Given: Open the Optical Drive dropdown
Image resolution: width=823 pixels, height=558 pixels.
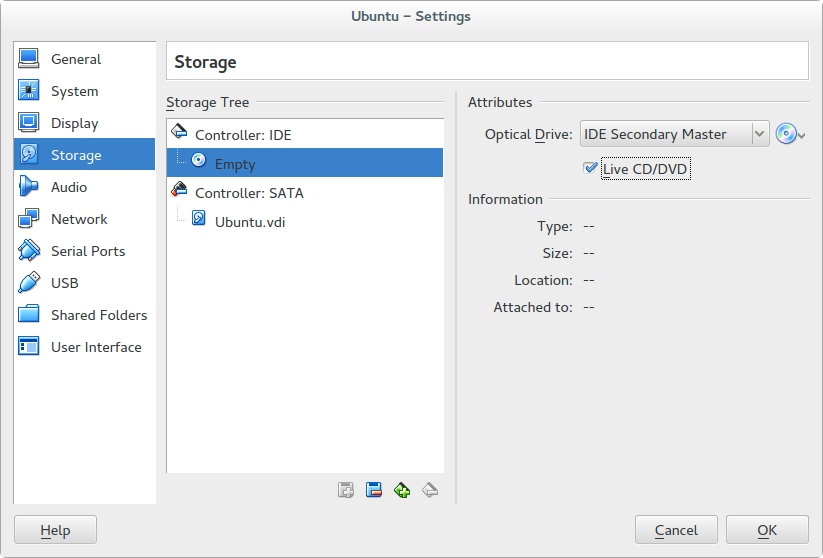Looking at the screenshot, I should [674, 134].
